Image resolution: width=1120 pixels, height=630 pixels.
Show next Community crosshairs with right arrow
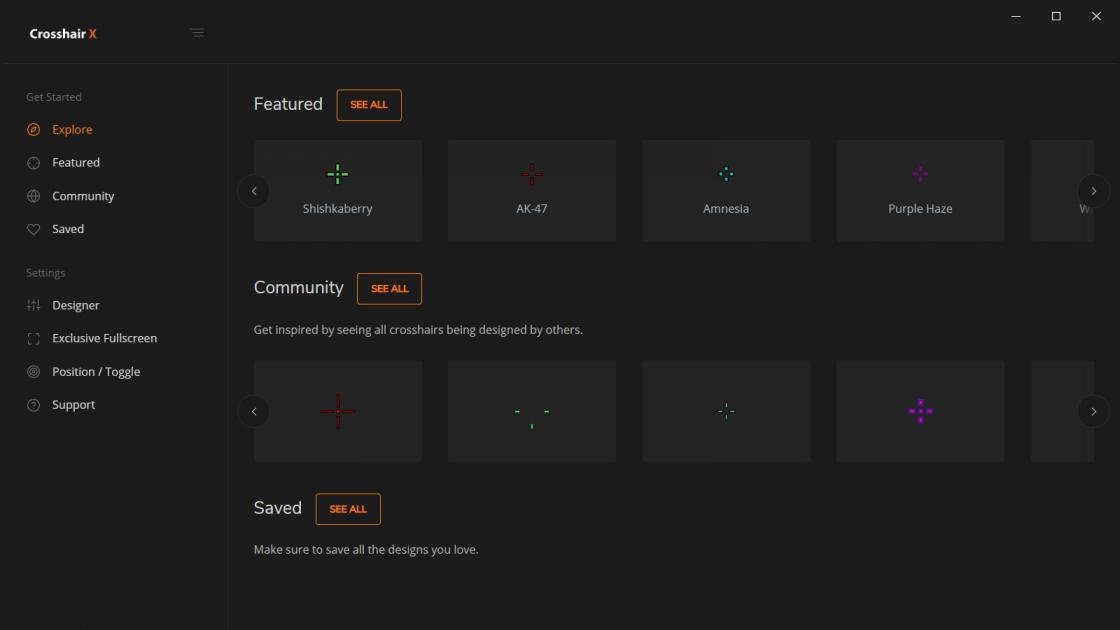coord(1093,411)
